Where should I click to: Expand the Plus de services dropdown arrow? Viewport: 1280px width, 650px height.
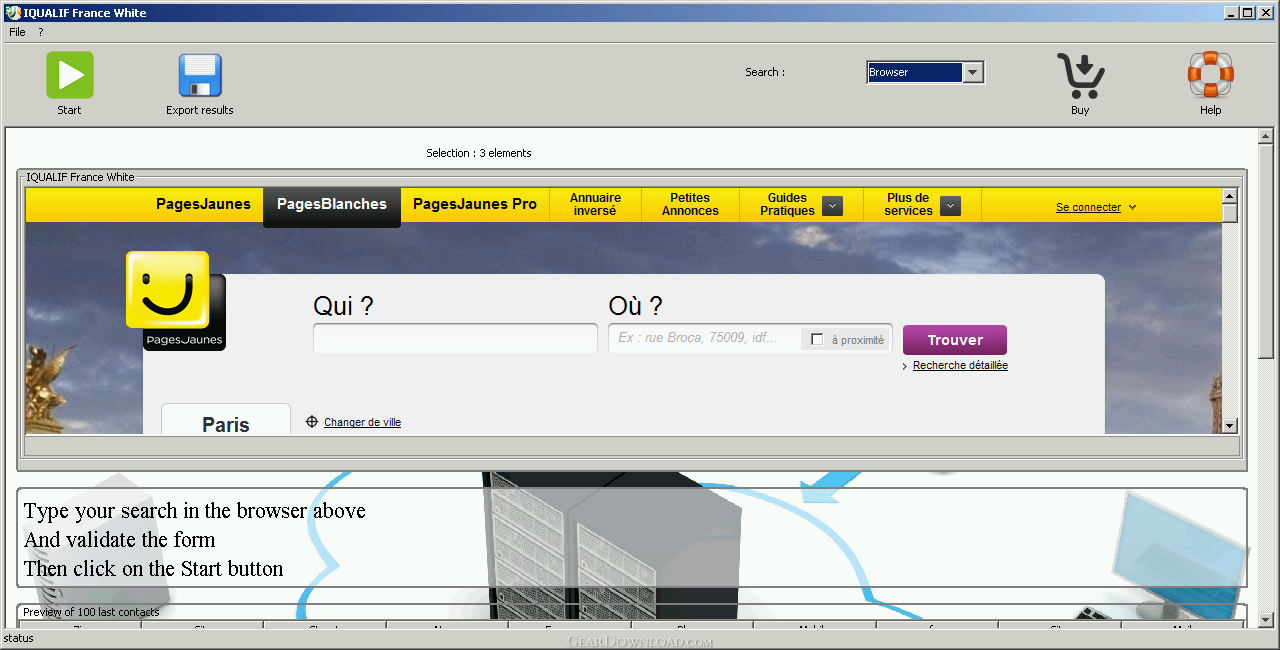951,206
